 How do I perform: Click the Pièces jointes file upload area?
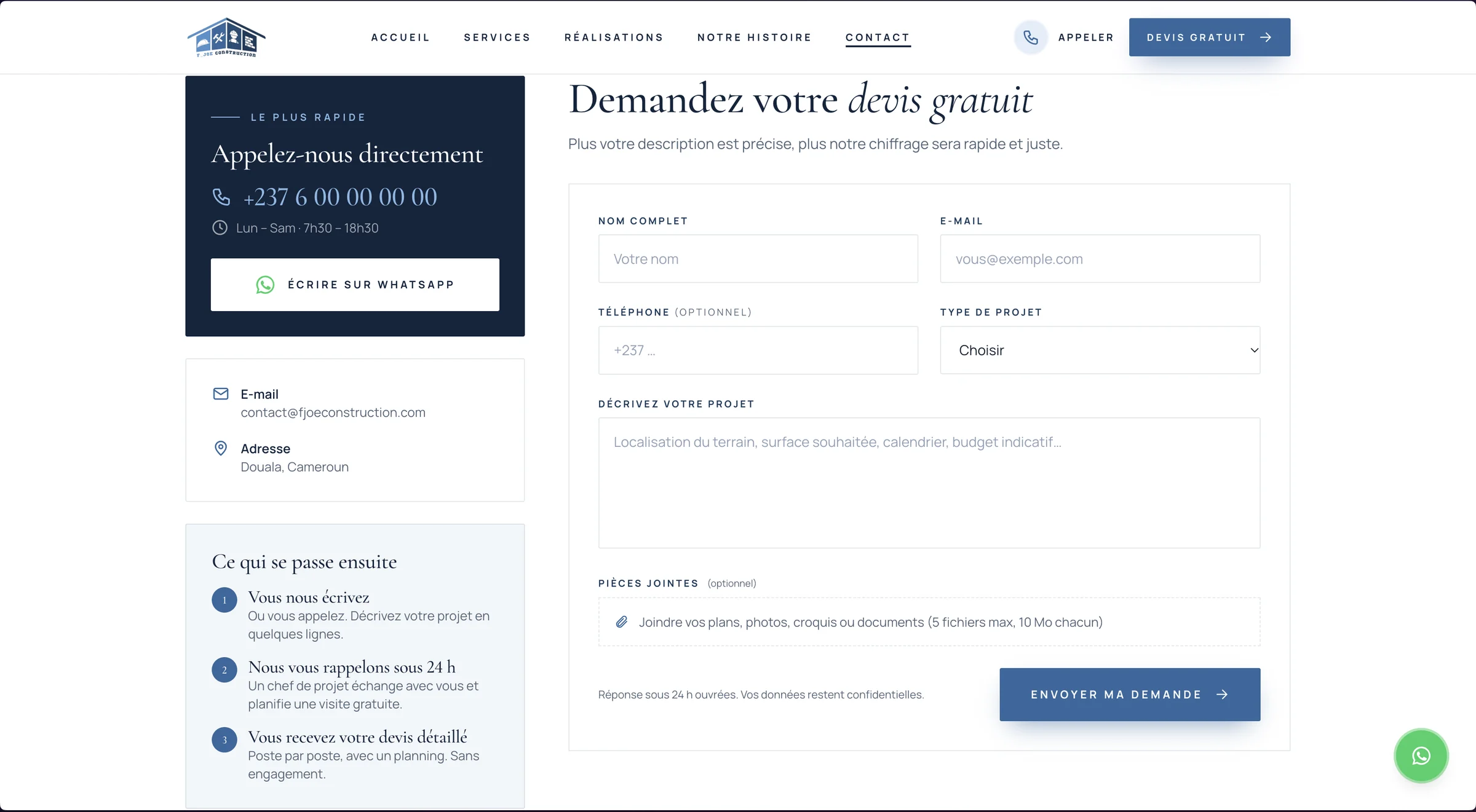tap(929, 622)
